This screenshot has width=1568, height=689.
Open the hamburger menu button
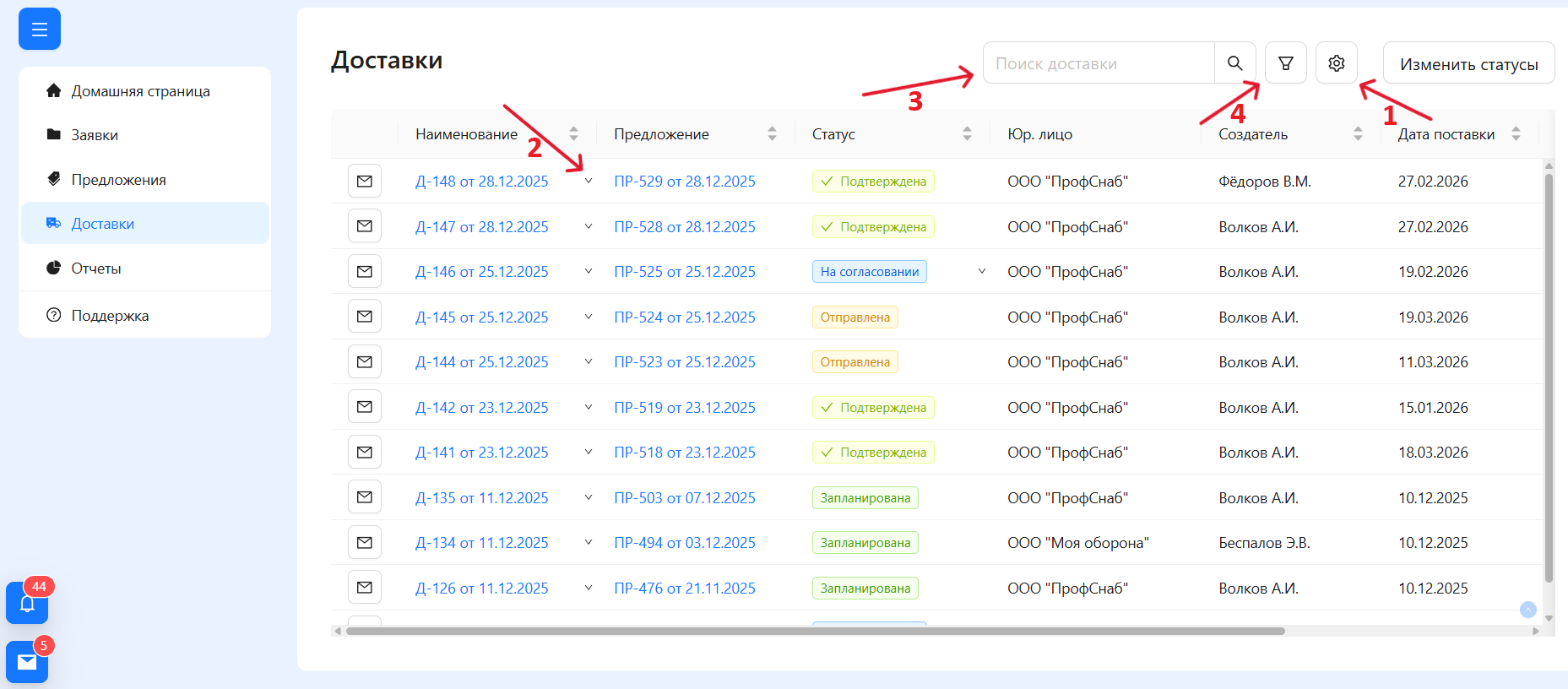pos(40,30)
